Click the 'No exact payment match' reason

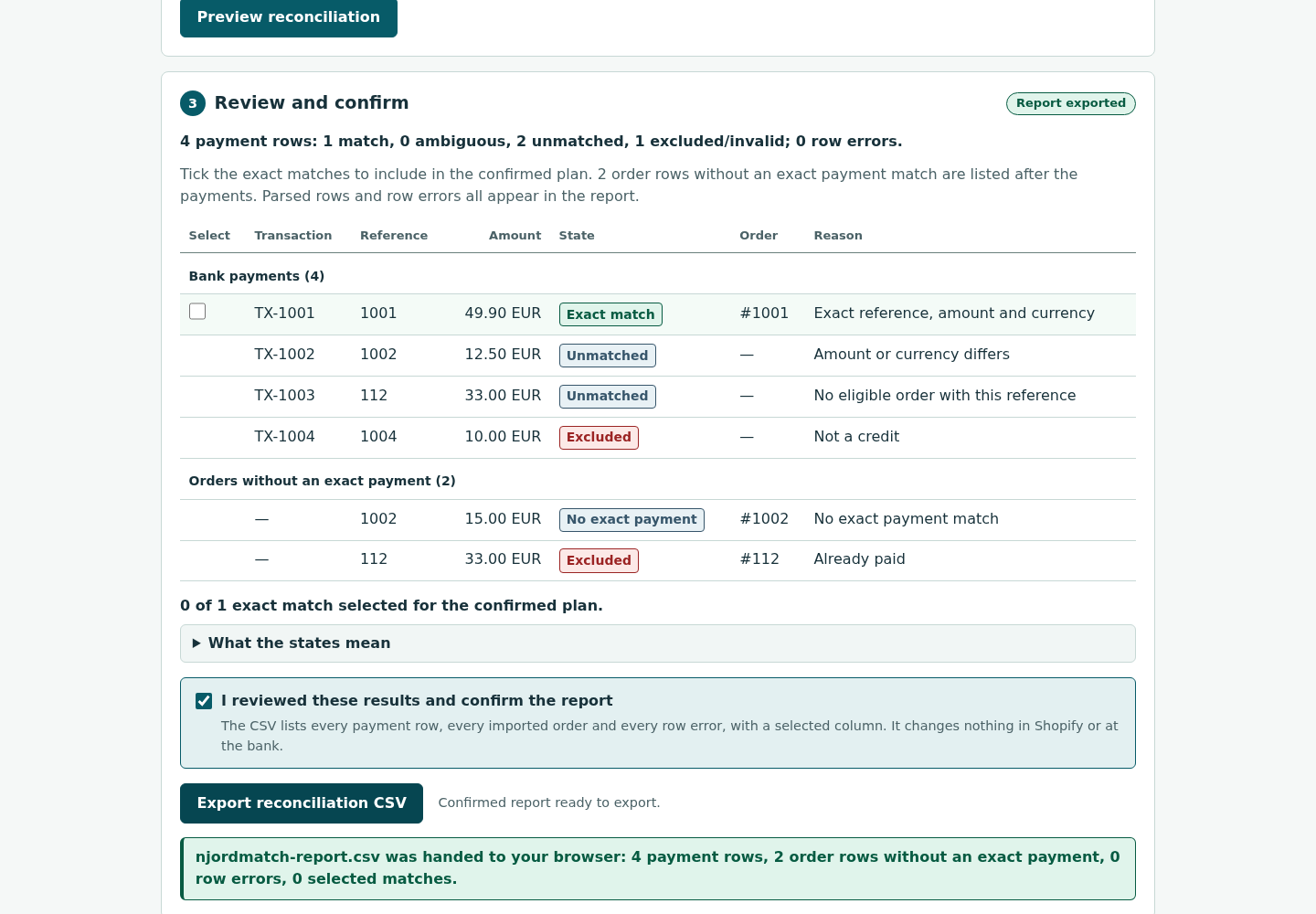[x=906, y=519]
